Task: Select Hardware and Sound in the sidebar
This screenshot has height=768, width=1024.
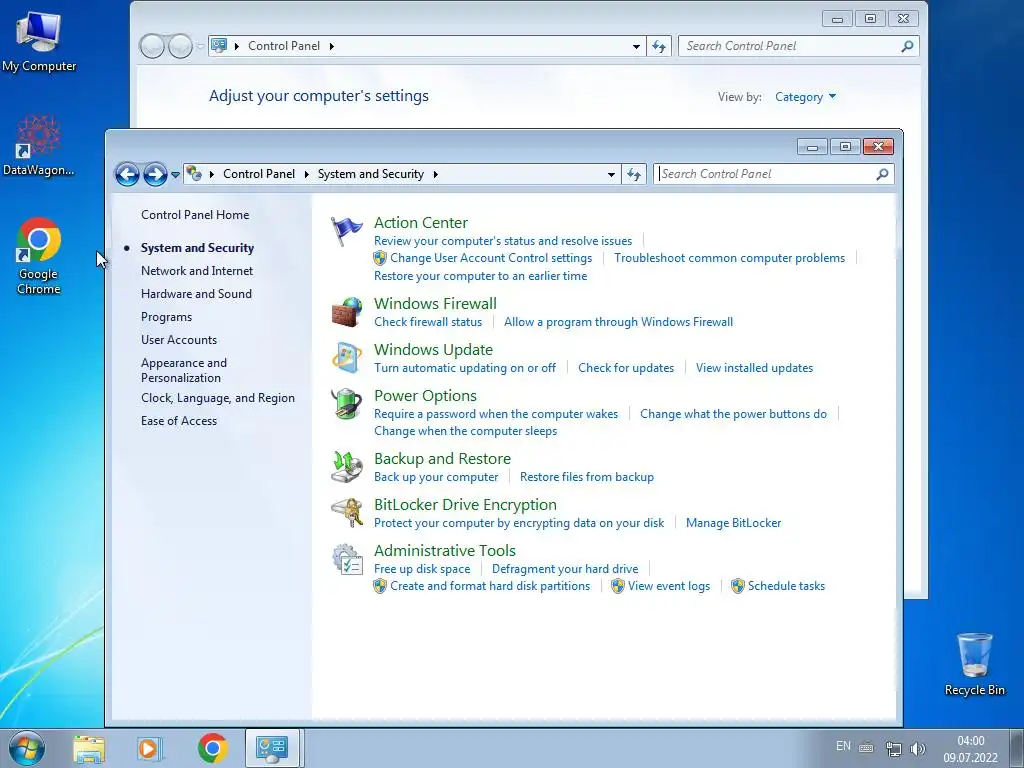Action: (x=196, y=294)
